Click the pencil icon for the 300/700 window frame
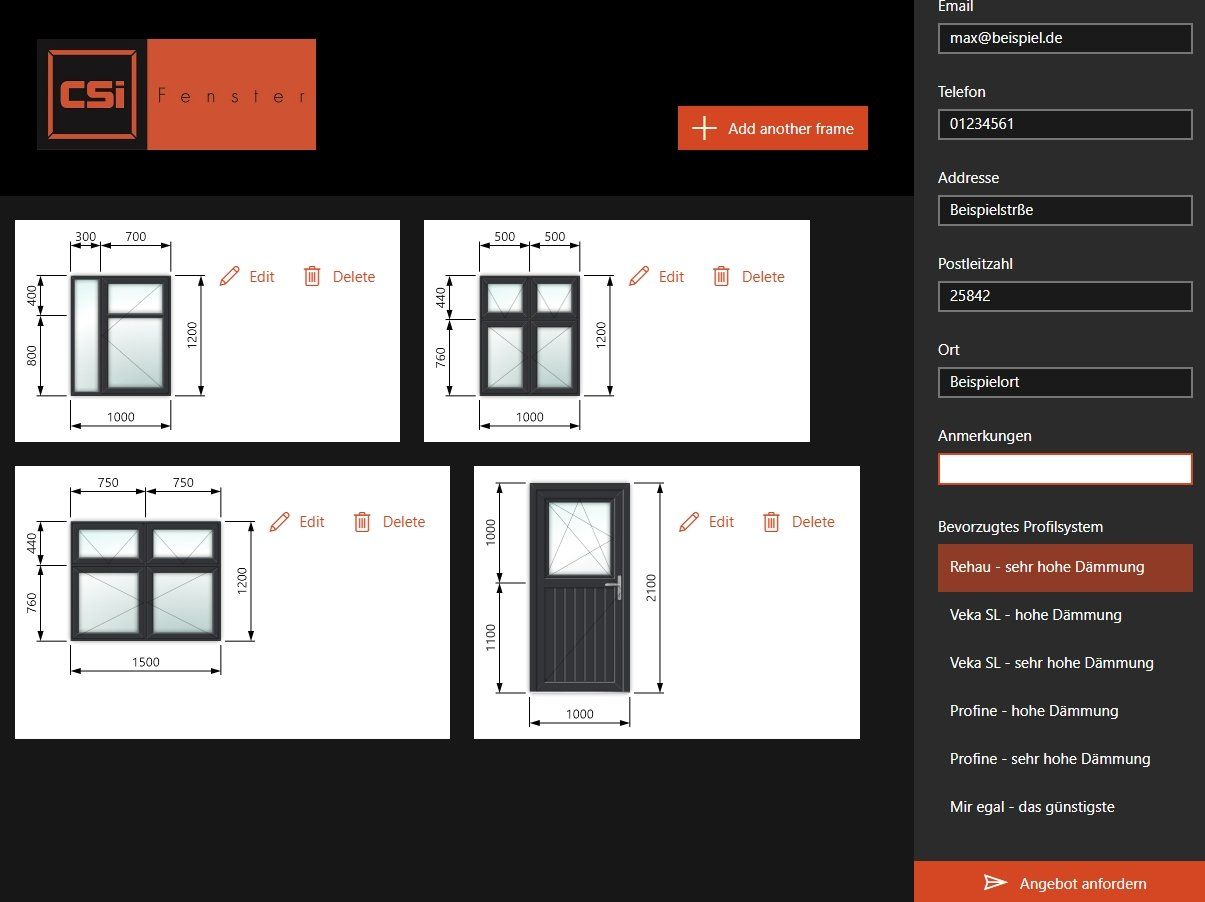The height and width of the screenshot is (902, 1205). pos(230,277)
